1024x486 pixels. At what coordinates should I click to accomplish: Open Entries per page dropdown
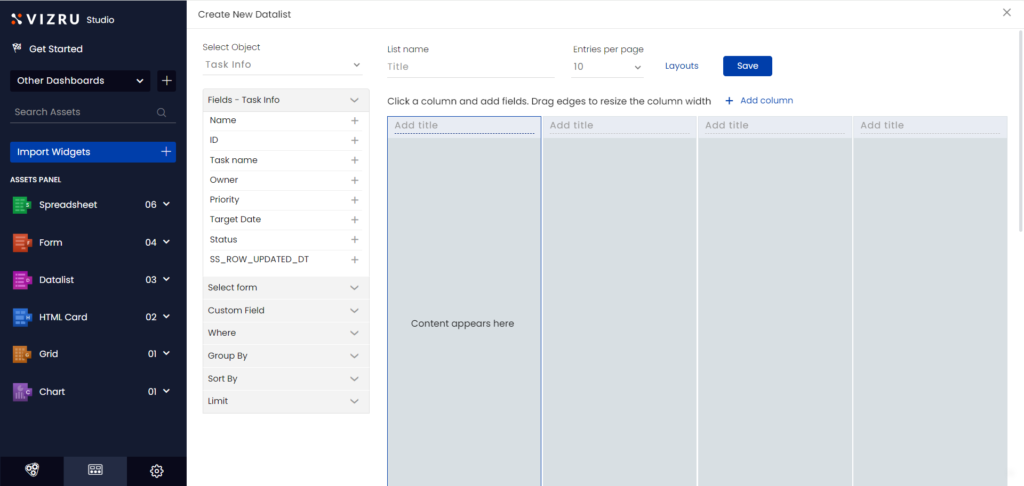[x=607, y=67]
